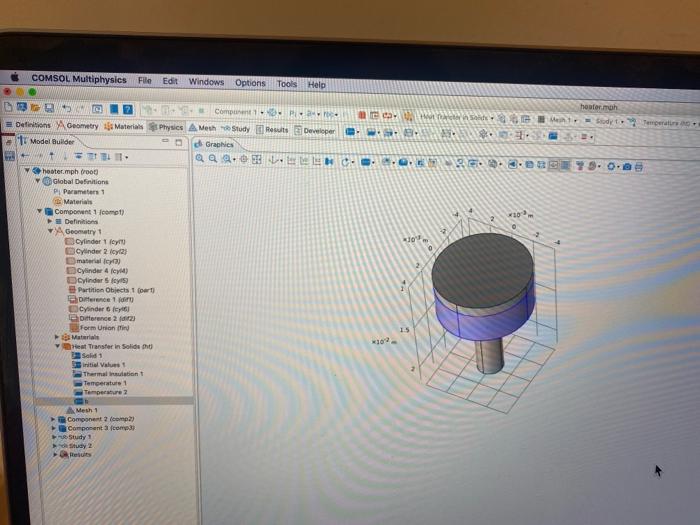The image size is (700, 525).
Task: Open a file using the folder icon
Action: (35, 108)
